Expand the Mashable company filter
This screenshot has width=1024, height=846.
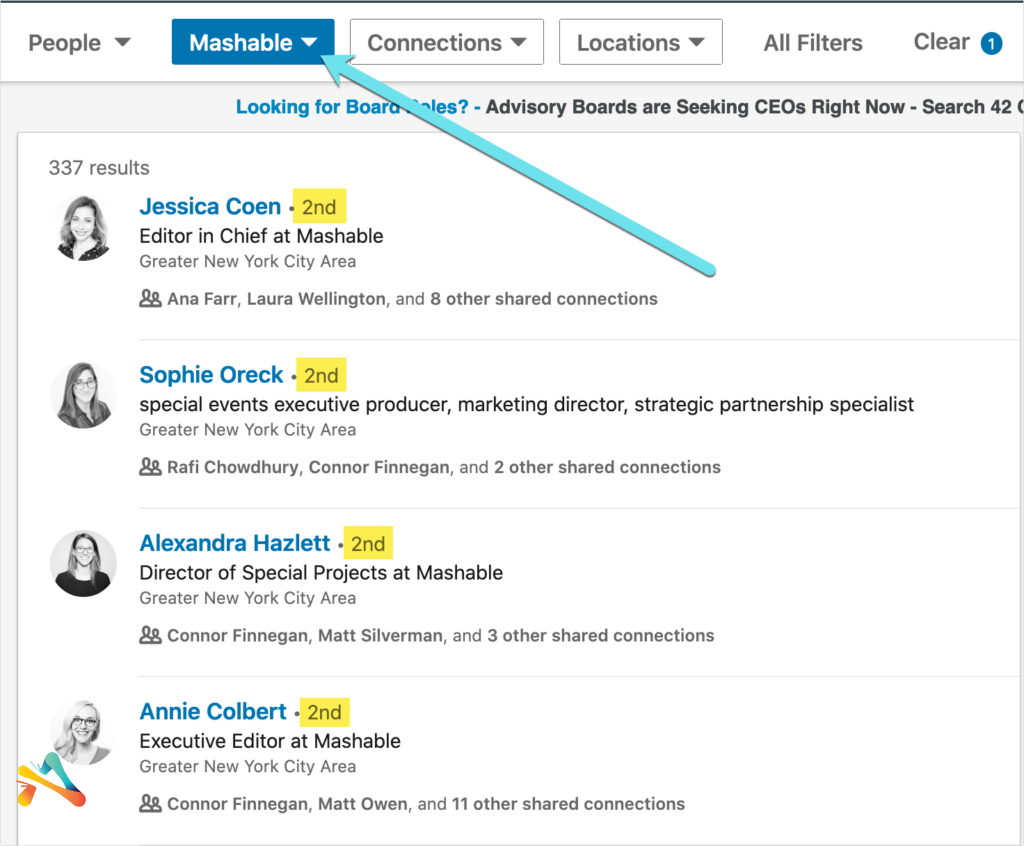(253, 43)
